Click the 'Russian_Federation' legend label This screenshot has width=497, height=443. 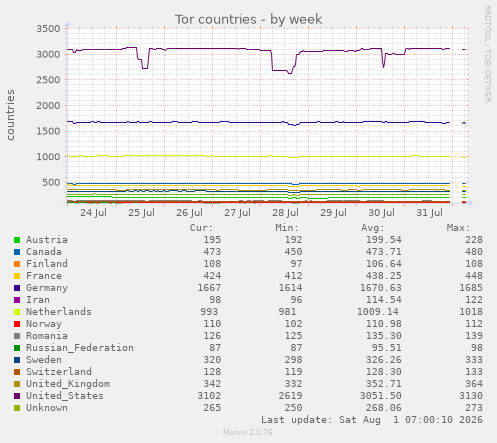(80, 348)
